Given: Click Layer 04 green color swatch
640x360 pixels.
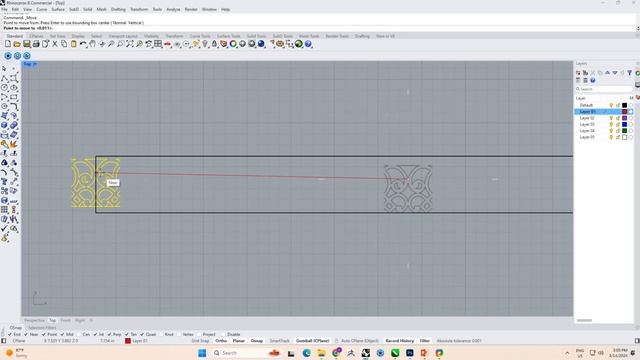Looking at the screenshot, I should (x=624, y=131).
